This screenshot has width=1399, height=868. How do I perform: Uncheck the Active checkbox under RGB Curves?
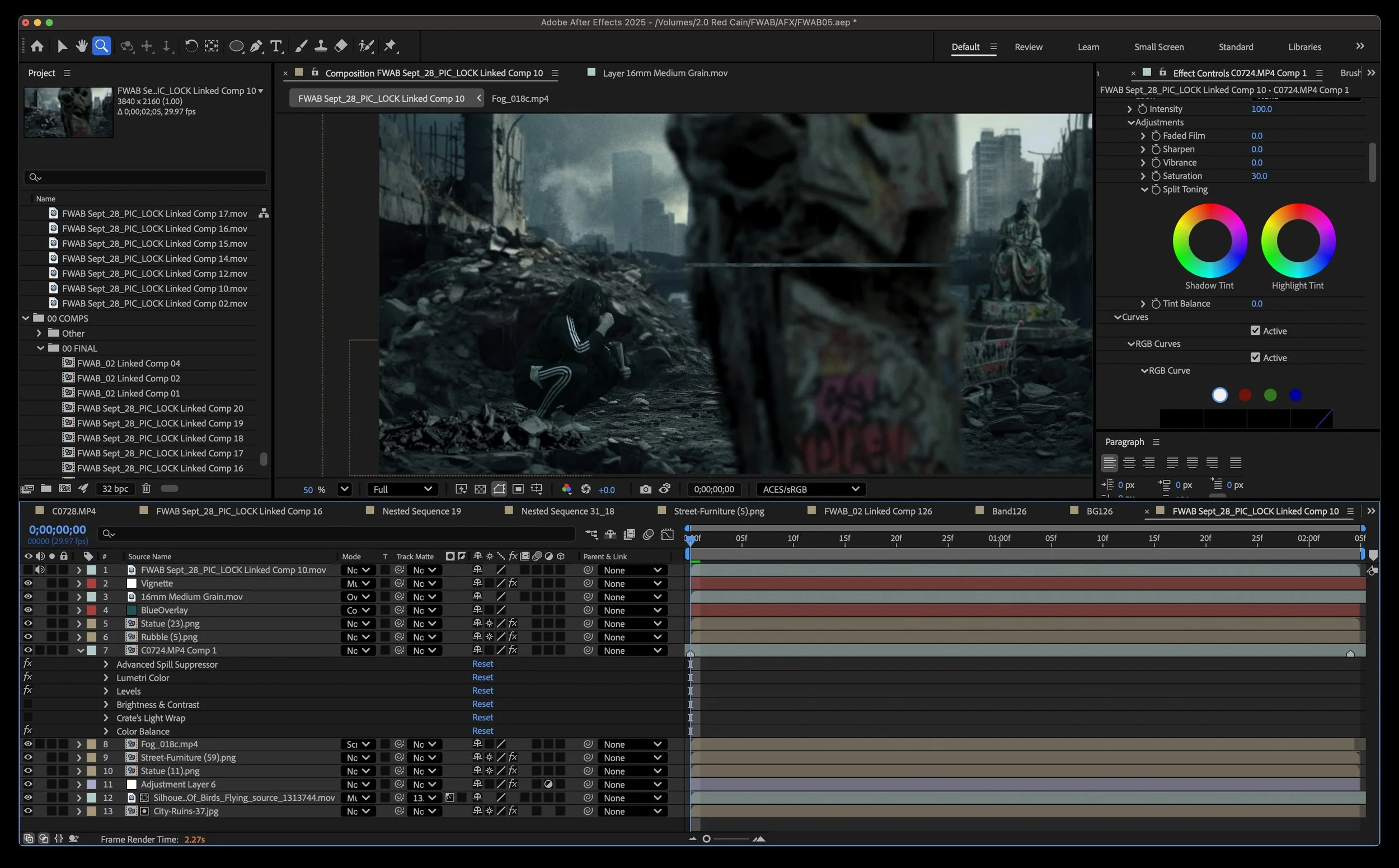[x=1256, y=357]
